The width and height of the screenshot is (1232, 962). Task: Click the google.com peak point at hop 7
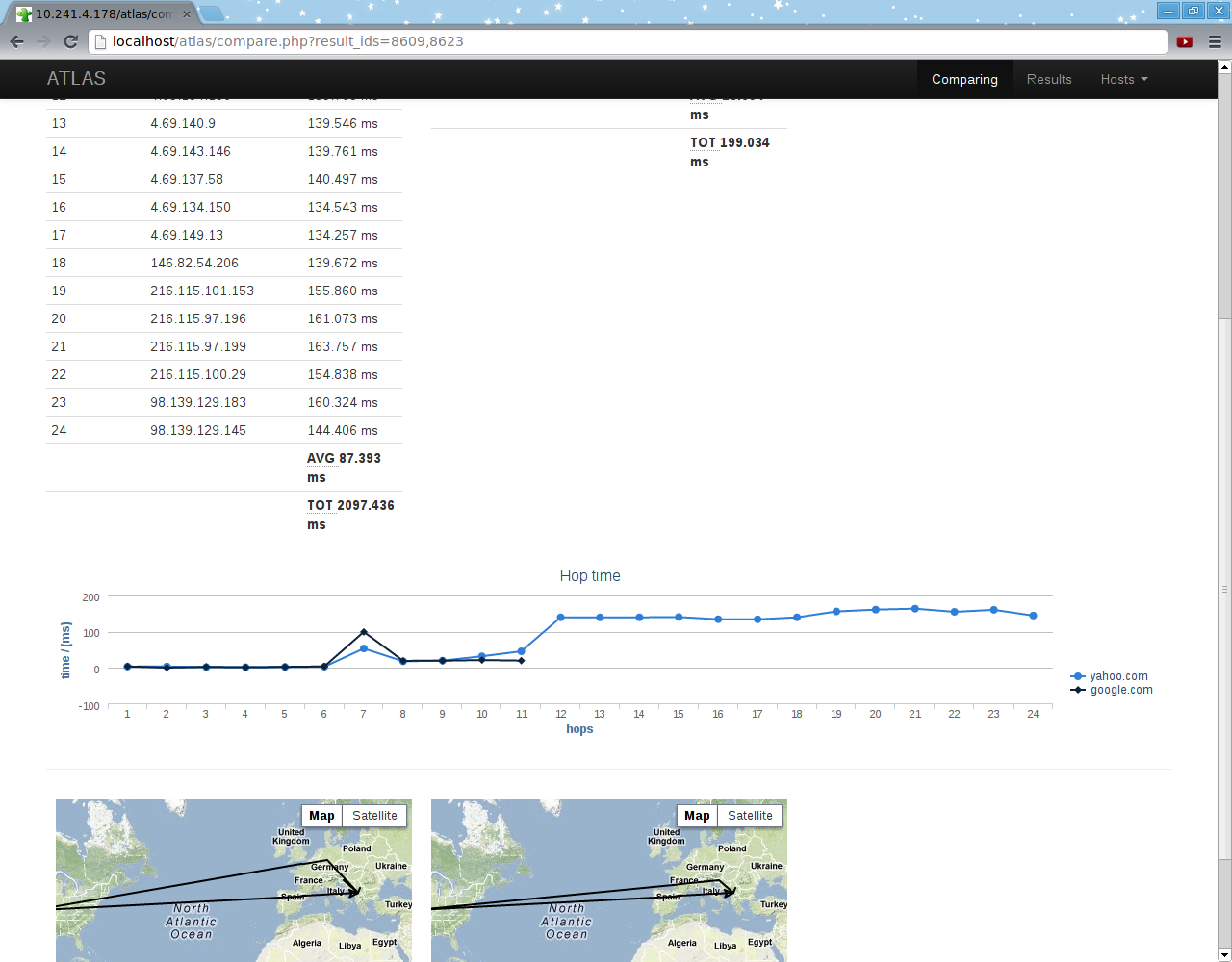[363, 632]
